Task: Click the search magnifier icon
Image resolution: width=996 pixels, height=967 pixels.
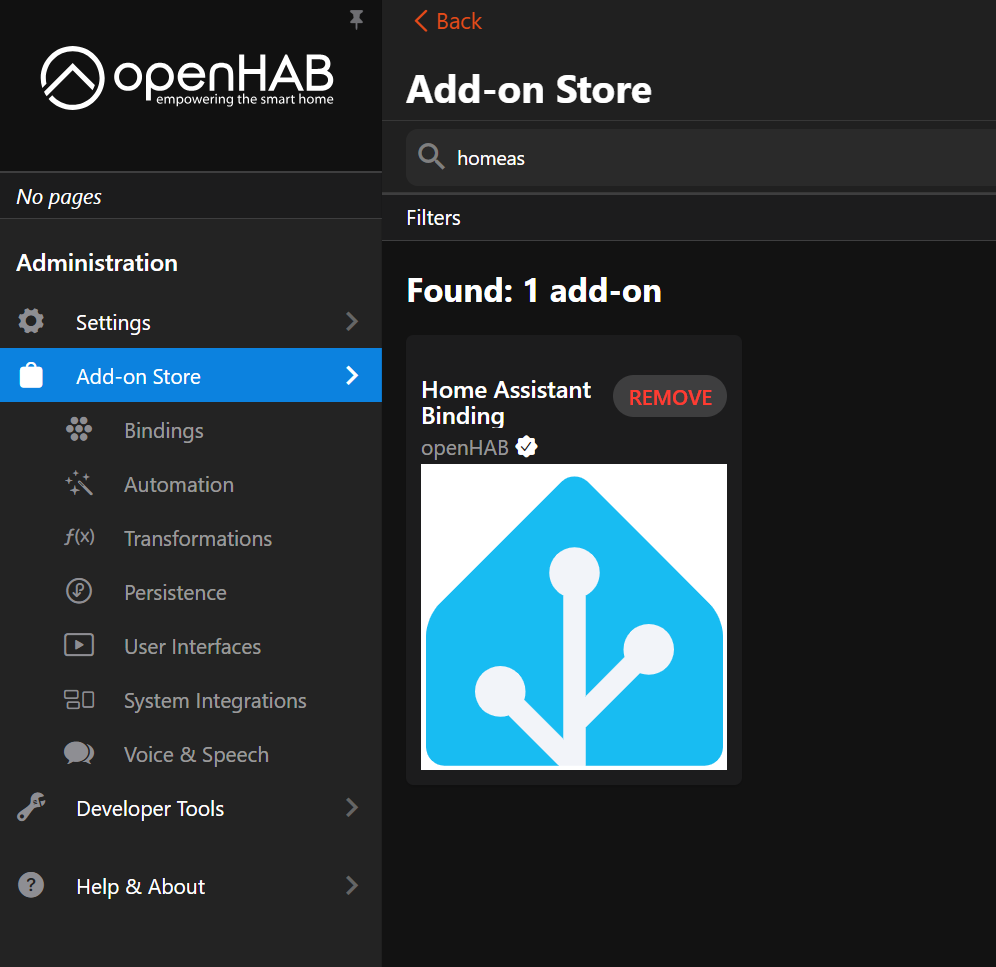Action: 431,157
